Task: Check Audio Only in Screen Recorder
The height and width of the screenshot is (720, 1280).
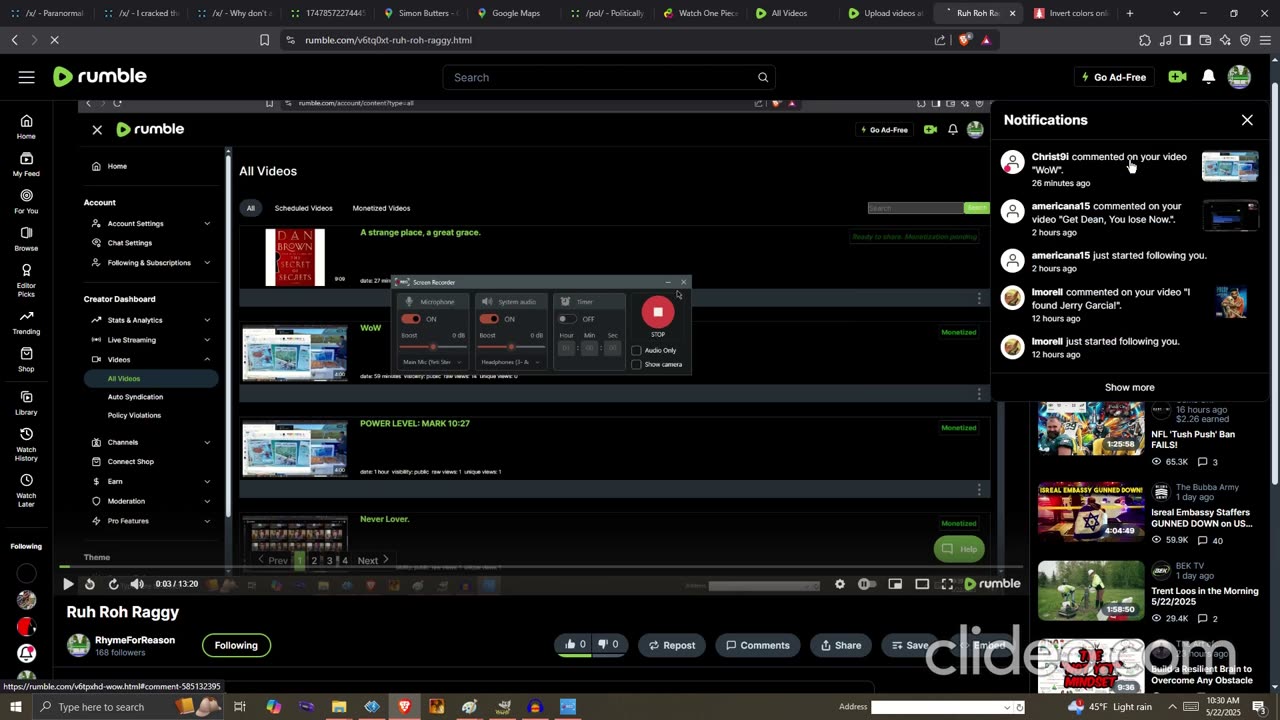Action: pyautogui.click(x=636, y=350)
